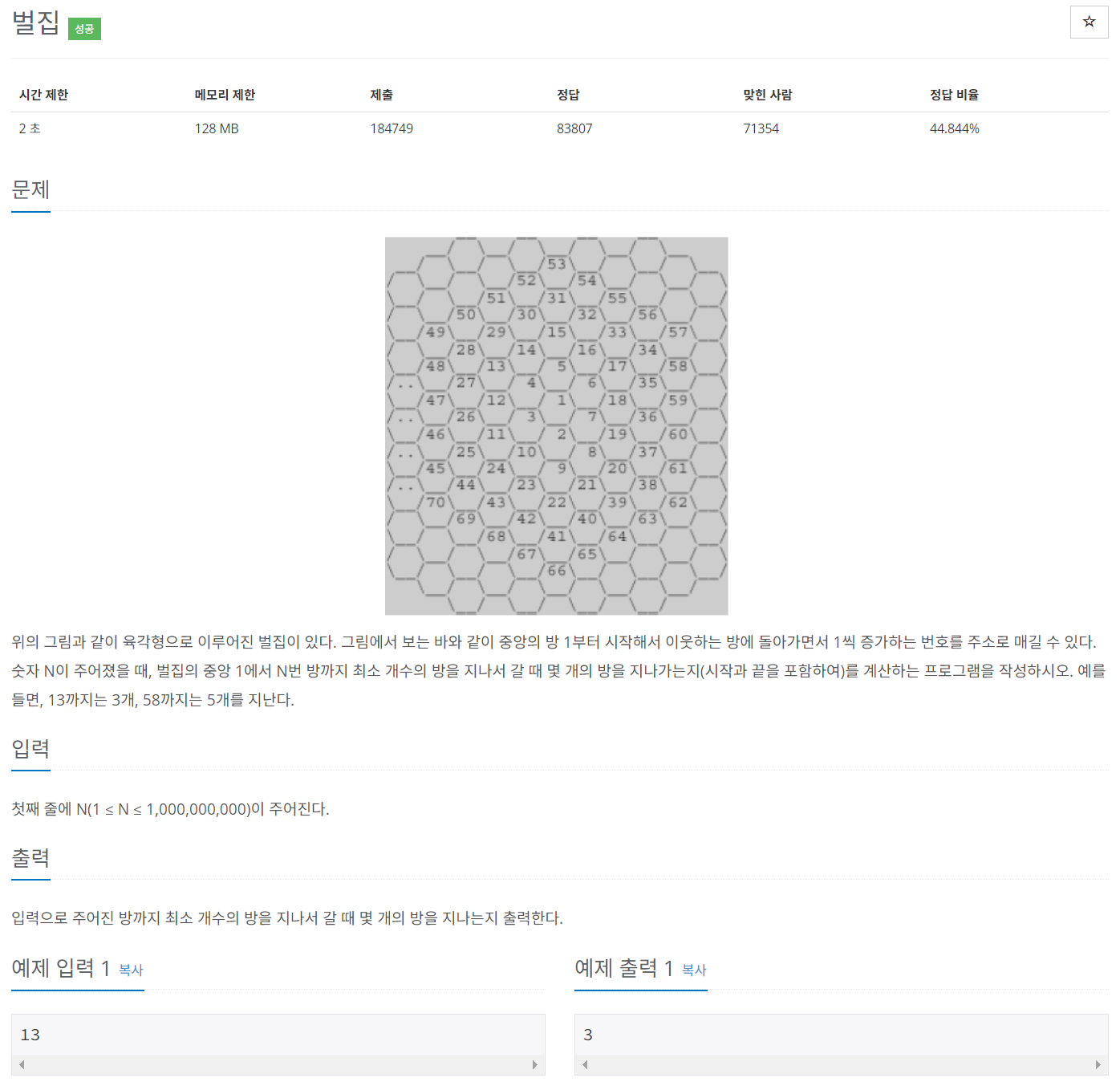
Task: Click the 맞힌 사람 column header
Action: (768, 95)
